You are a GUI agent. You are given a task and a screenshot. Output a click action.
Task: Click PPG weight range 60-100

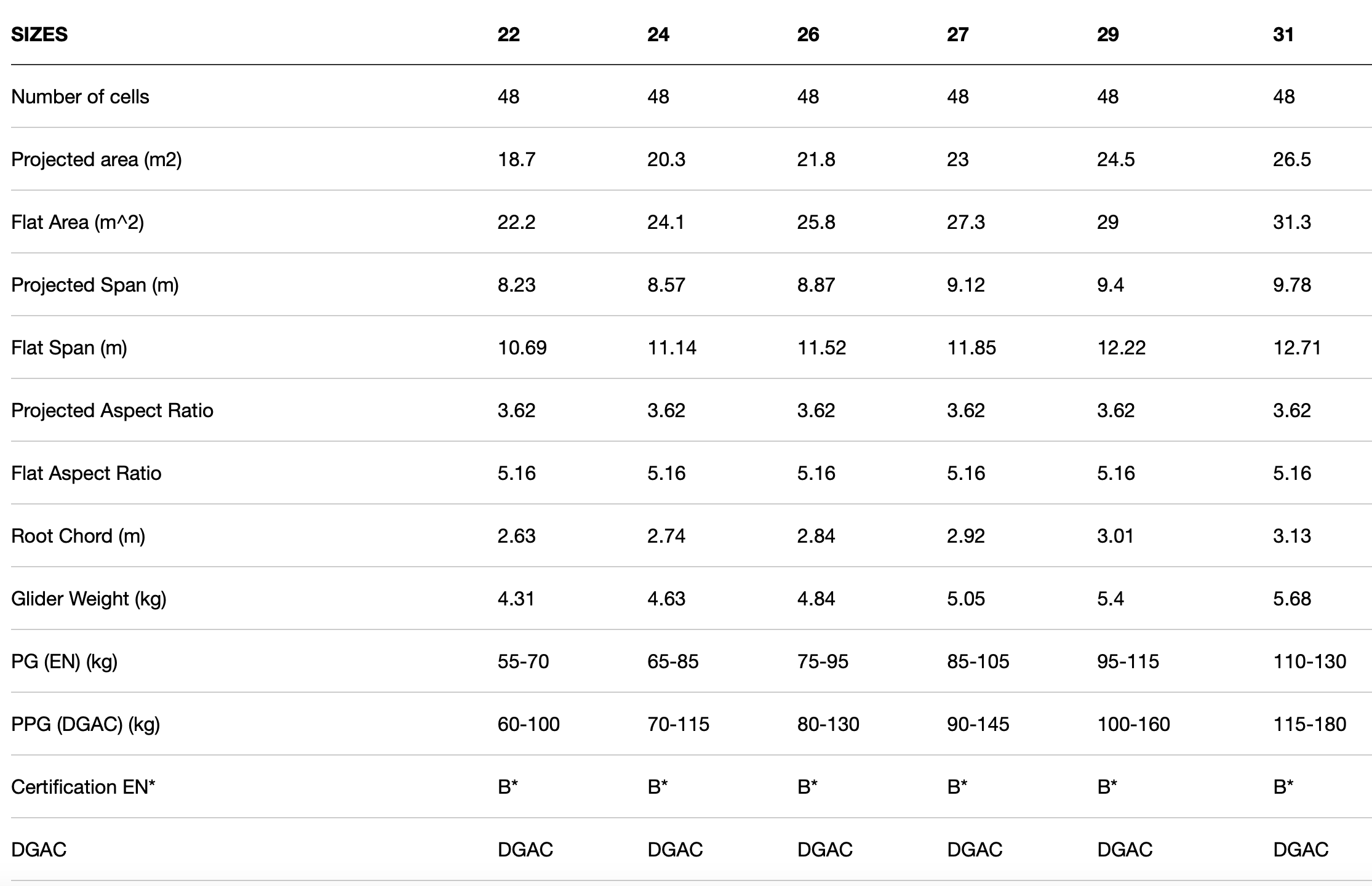pyautogui.click(x=528, y=724)
